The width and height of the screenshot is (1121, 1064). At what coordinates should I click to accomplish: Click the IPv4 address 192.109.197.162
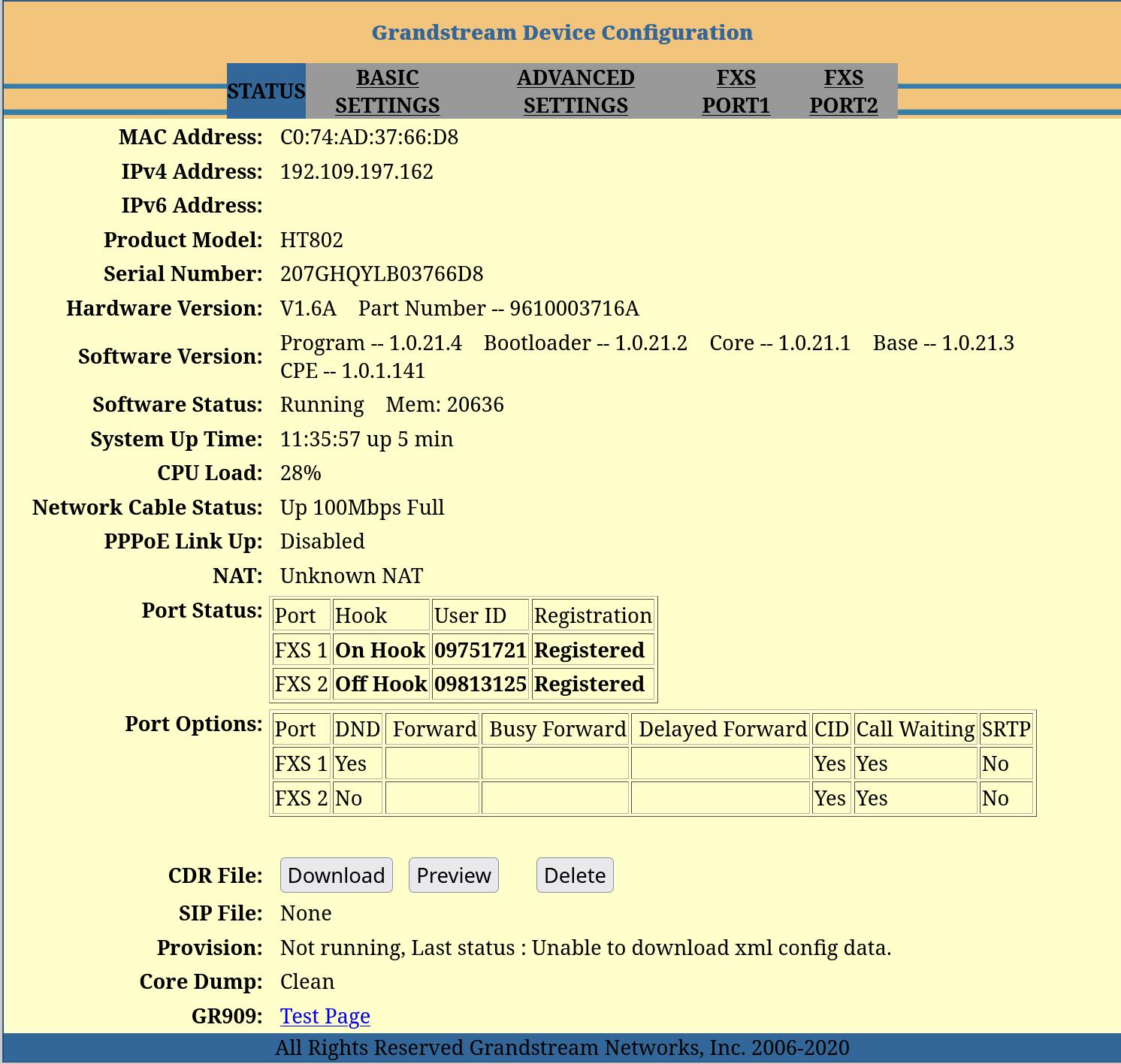[x=356, y=172]
